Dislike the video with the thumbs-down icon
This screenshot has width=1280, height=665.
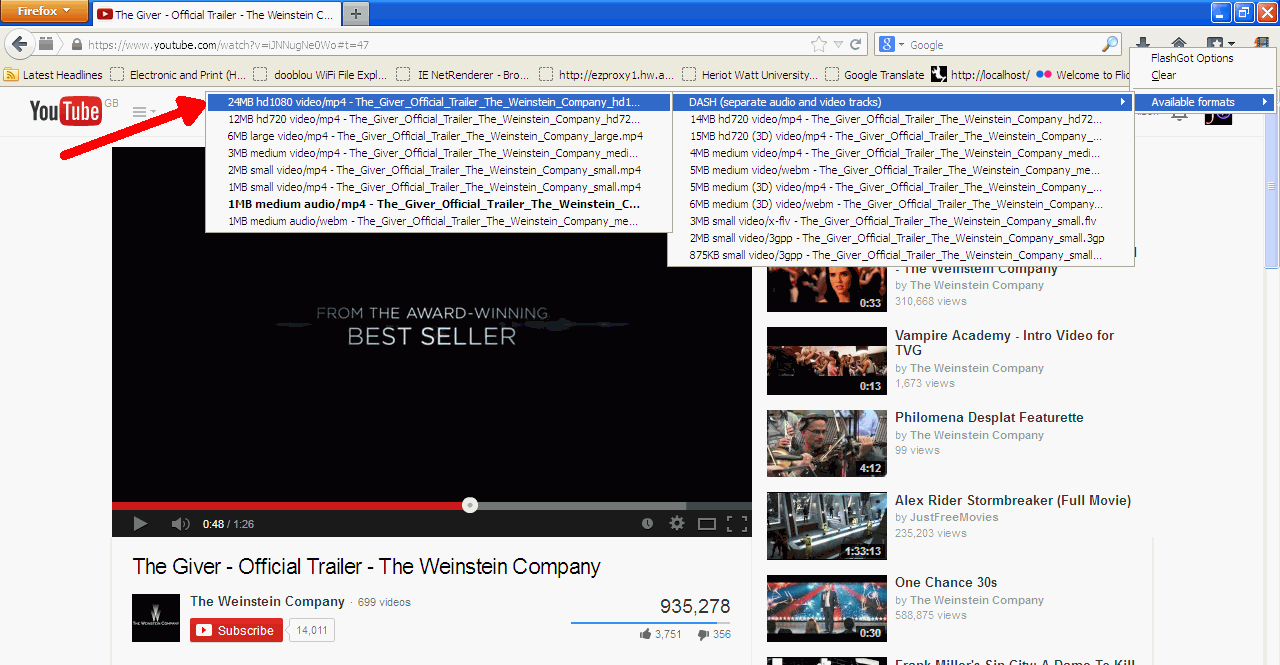click(703, 634)
